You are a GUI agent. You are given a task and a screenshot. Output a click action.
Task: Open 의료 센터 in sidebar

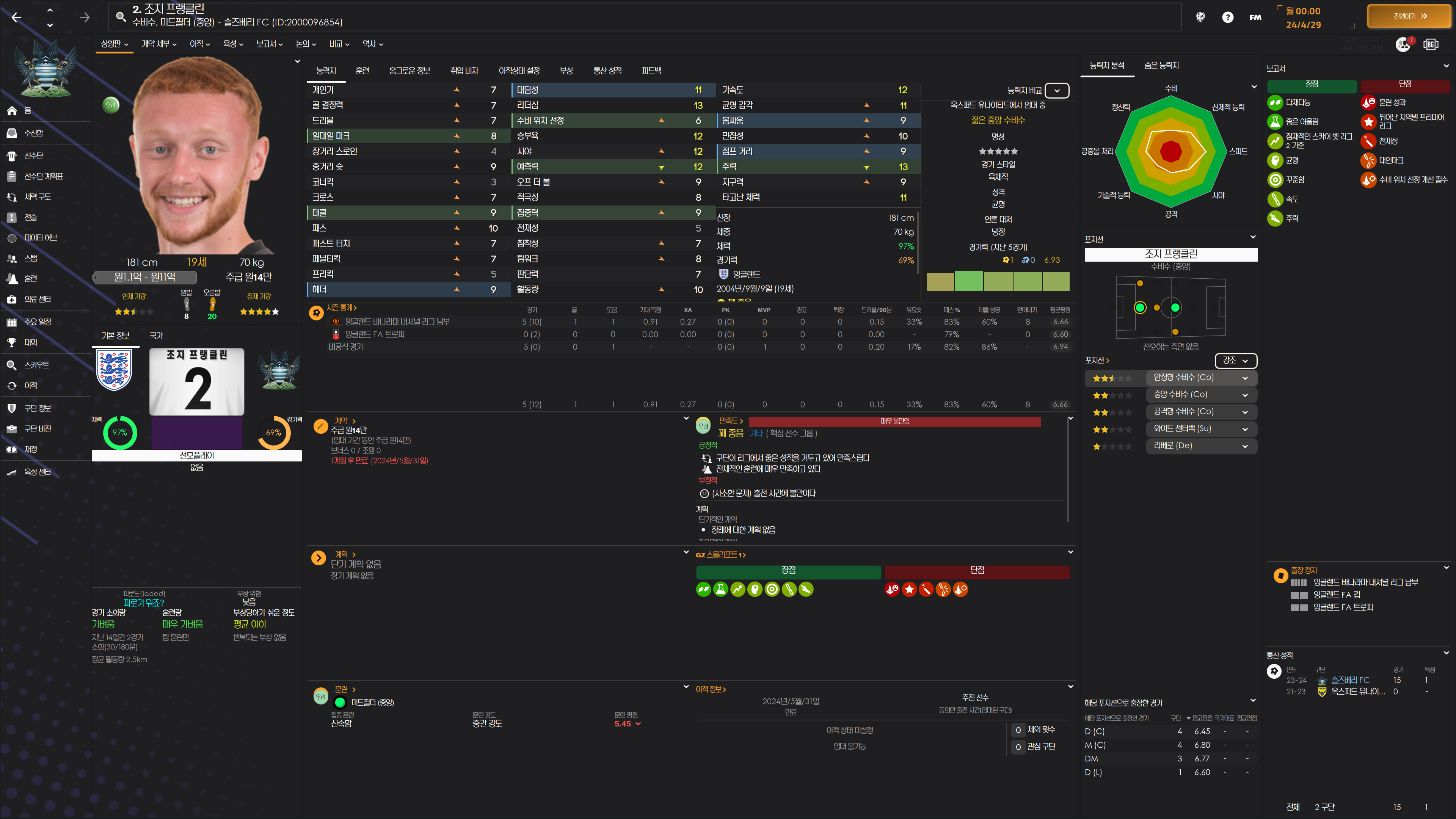tap(37, 299)
